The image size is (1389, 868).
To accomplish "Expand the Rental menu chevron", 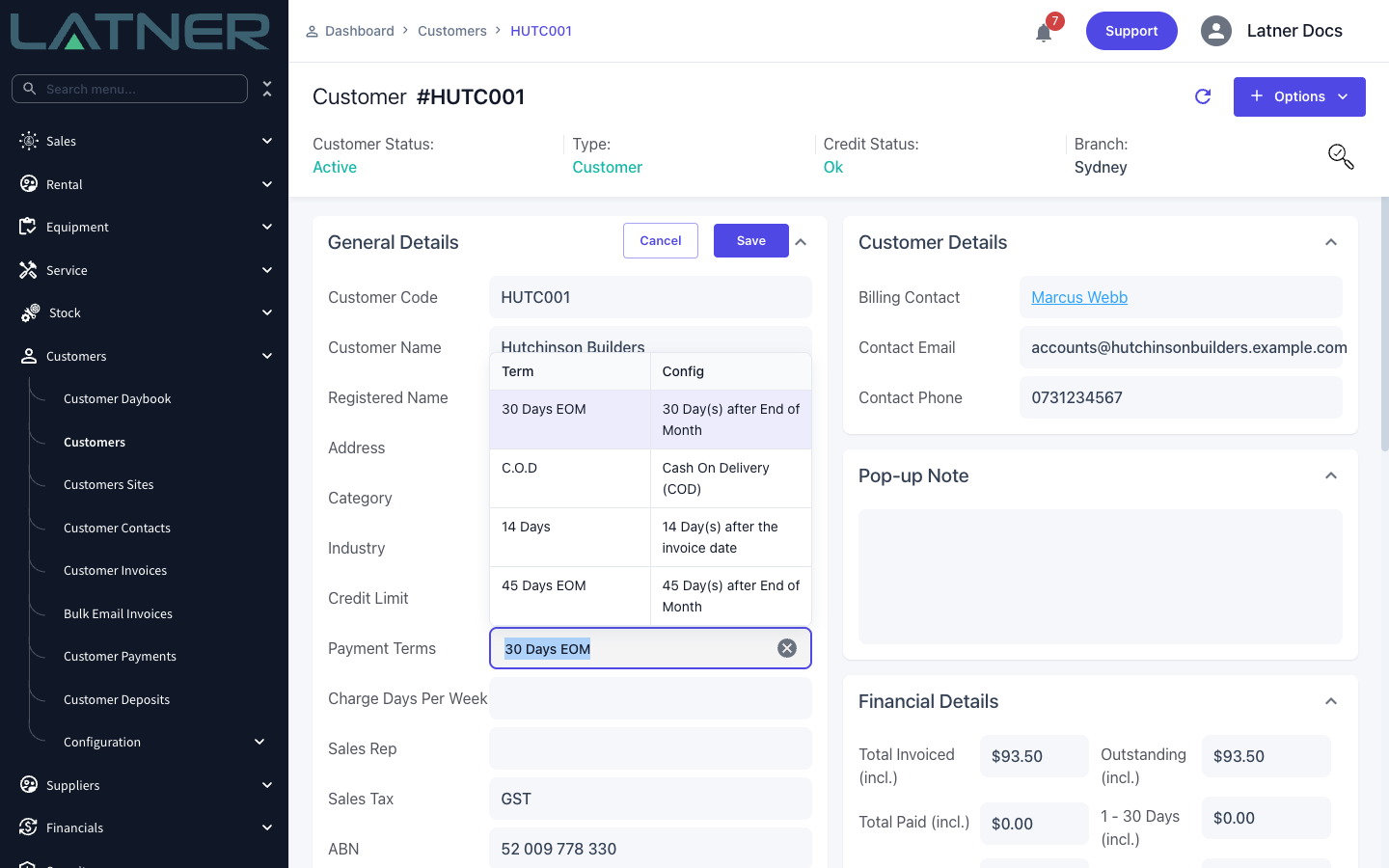I will pyautogui.click(x=267, y=184).
